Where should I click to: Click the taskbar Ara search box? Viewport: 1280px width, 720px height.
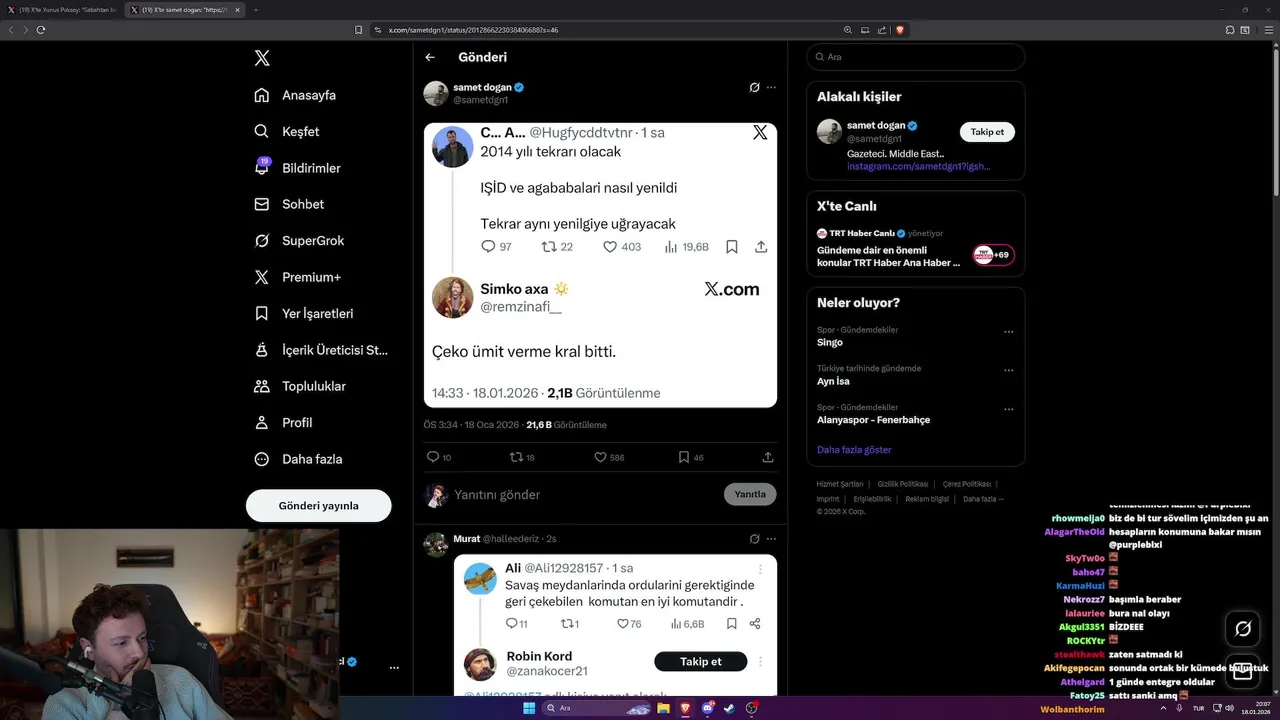pyautogui.click(x=595, y=708)
